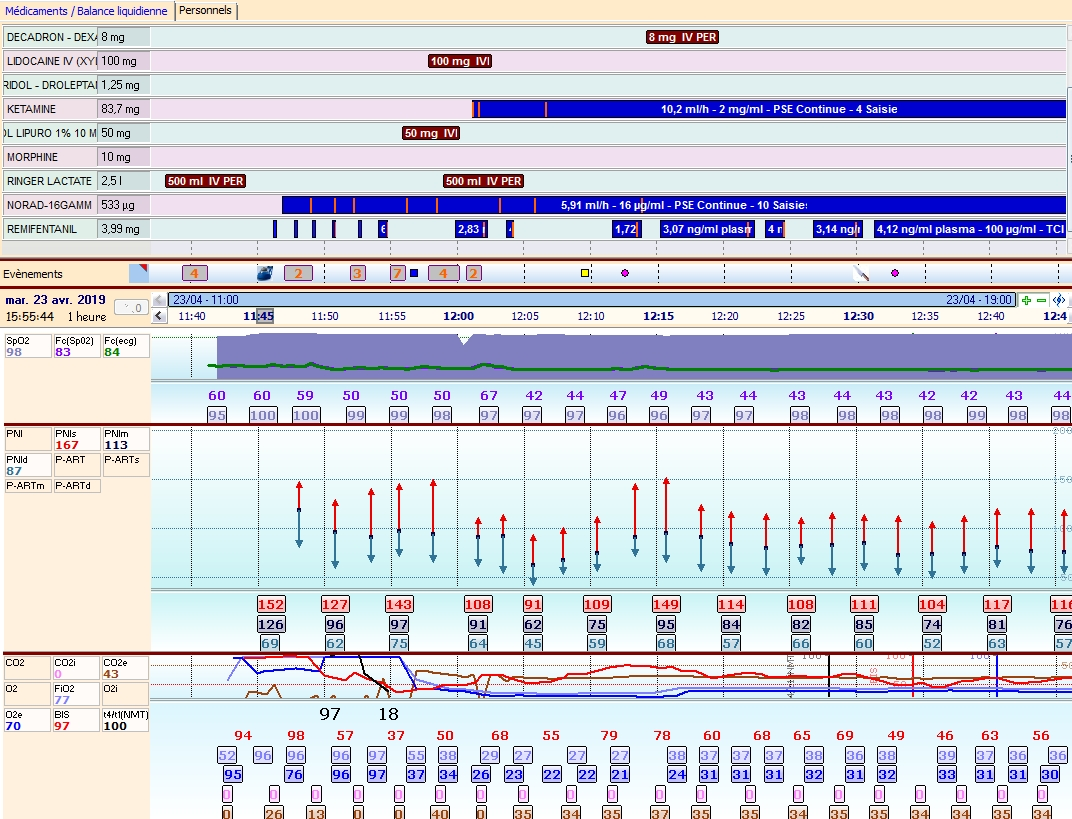This screenshot has height=819, width=1072.
Task: Click the first magenta dot event near 12:12
Action: (x=625, y=273)
